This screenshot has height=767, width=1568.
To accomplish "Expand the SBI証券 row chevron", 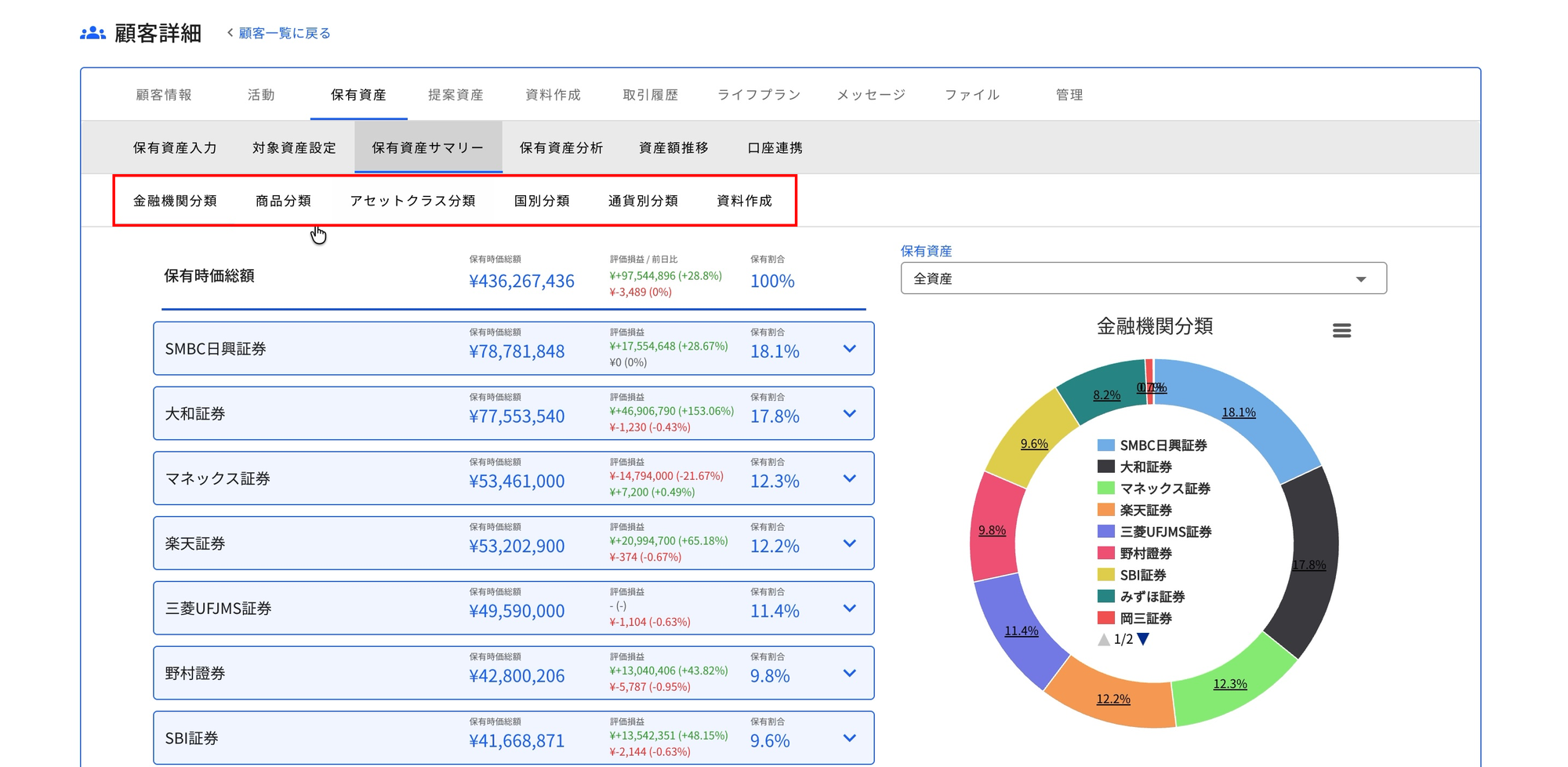I will [850, 738].
